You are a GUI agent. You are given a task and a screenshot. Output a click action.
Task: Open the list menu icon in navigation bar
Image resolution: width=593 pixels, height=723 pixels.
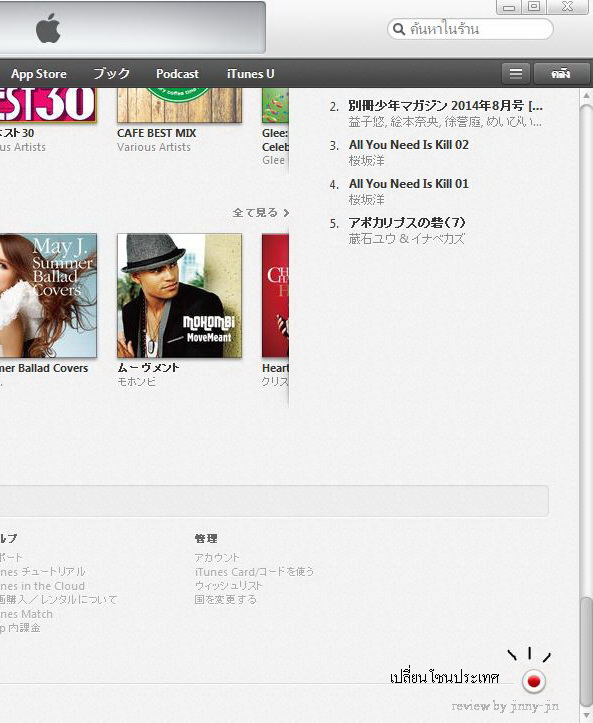[x=516, y=74]
